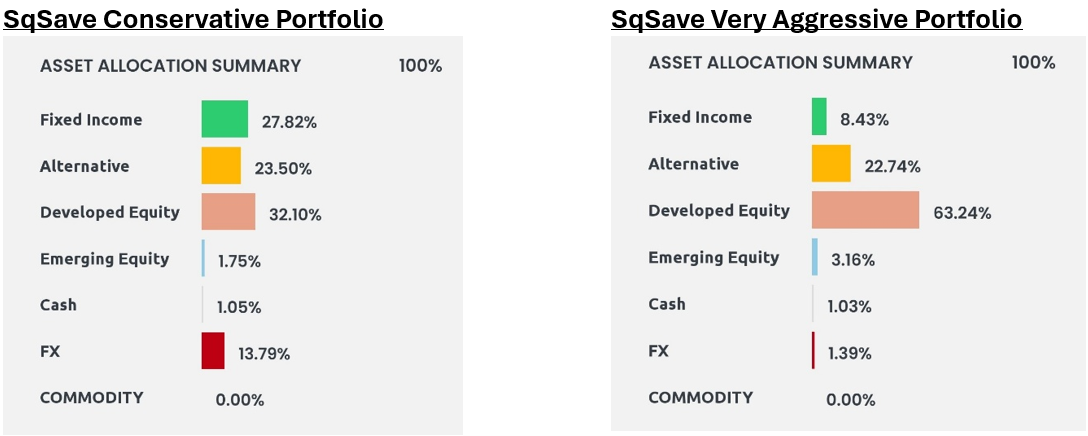This screenshot has height=436, width=1088.
Task: Click the light blue Emerging Equity bar showing 1.75%
Action: 203,258
